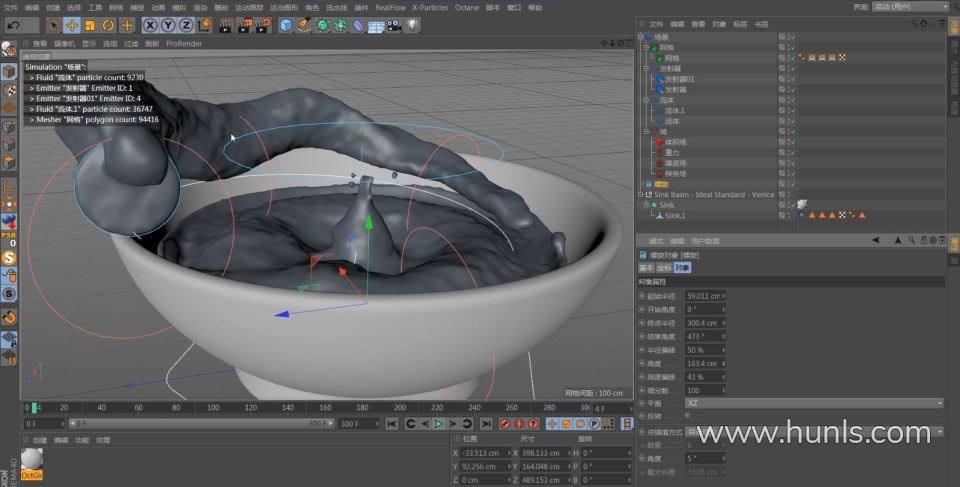960x487 pixels.
Task: Click the Render View clapperboard icon
Action: (225, 25)
